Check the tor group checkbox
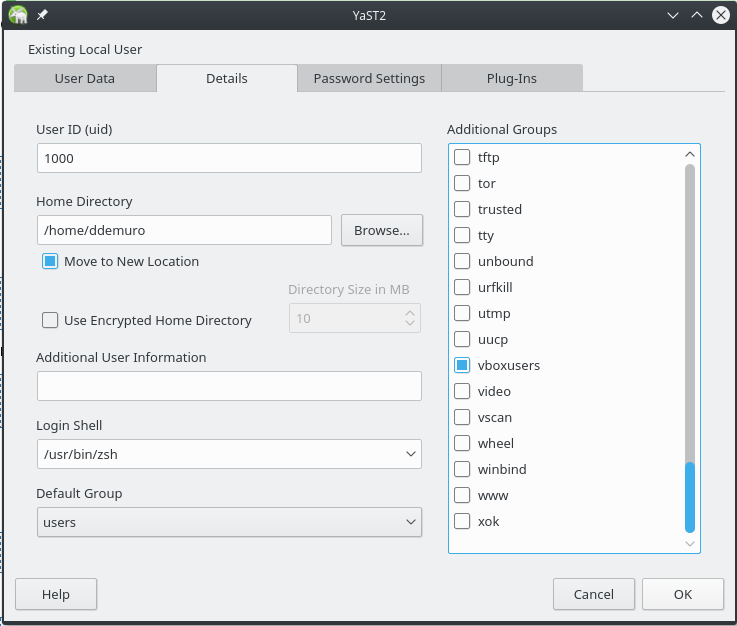This screenshot has height=626, width=737. point(462,183)
